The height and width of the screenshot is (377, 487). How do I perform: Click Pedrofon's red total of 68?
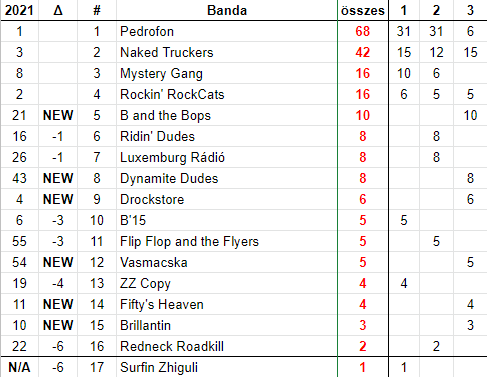click(x=363, y=31)
